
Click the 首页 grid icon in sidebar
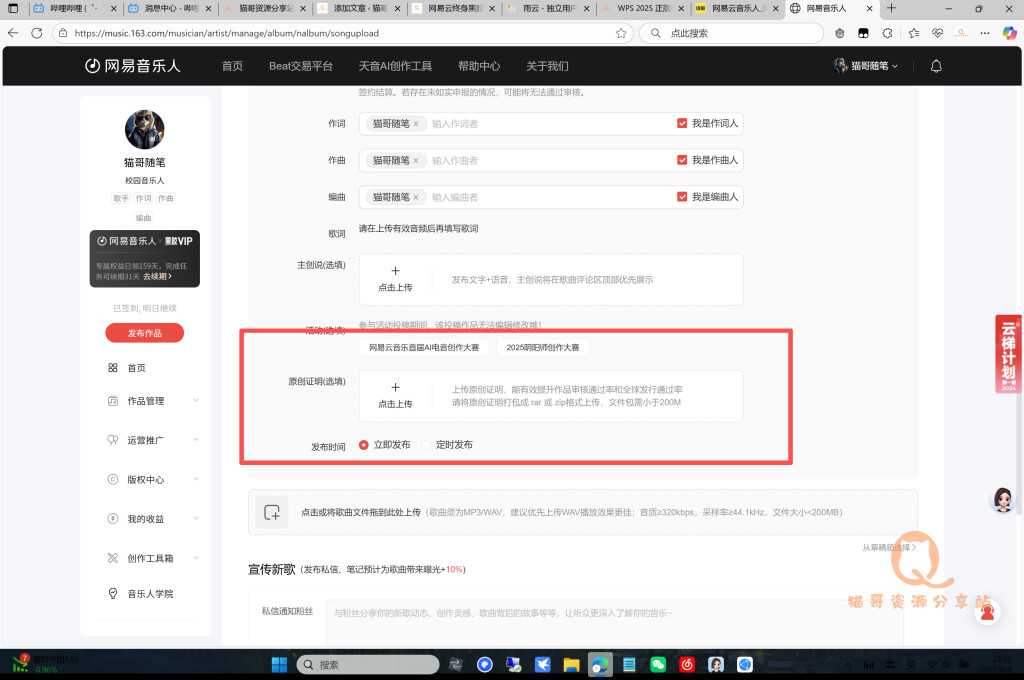pos(112,368)
